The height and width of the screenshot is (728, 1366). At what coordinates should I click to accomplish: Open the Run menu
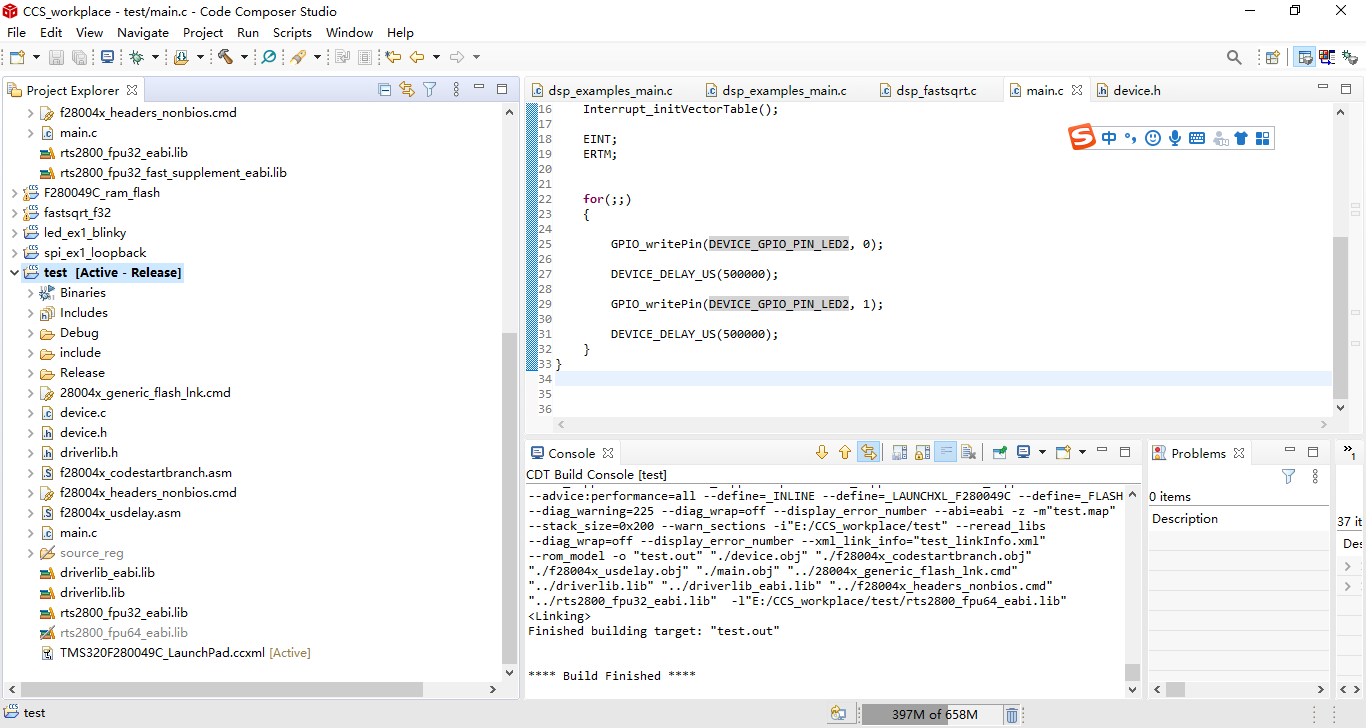(x=247, y=32)
